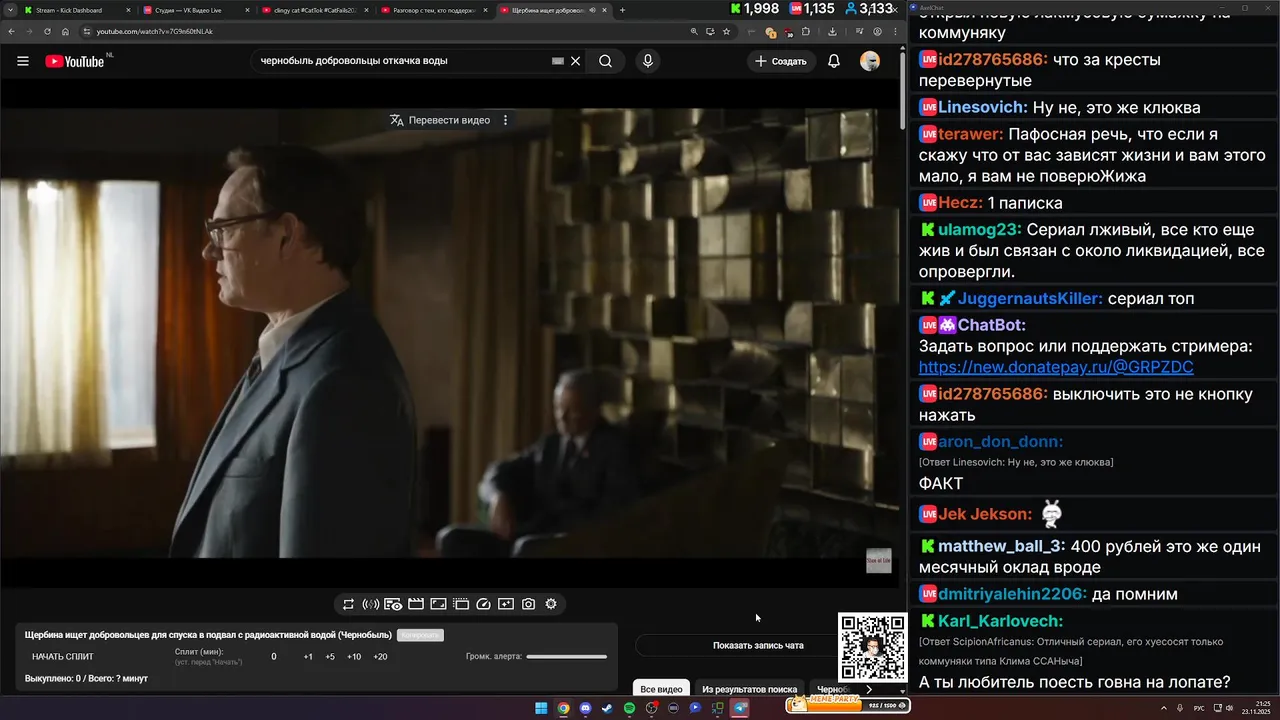Open Chrome three-dot menu
The image size is (1280, 720).
click(895, 32)
